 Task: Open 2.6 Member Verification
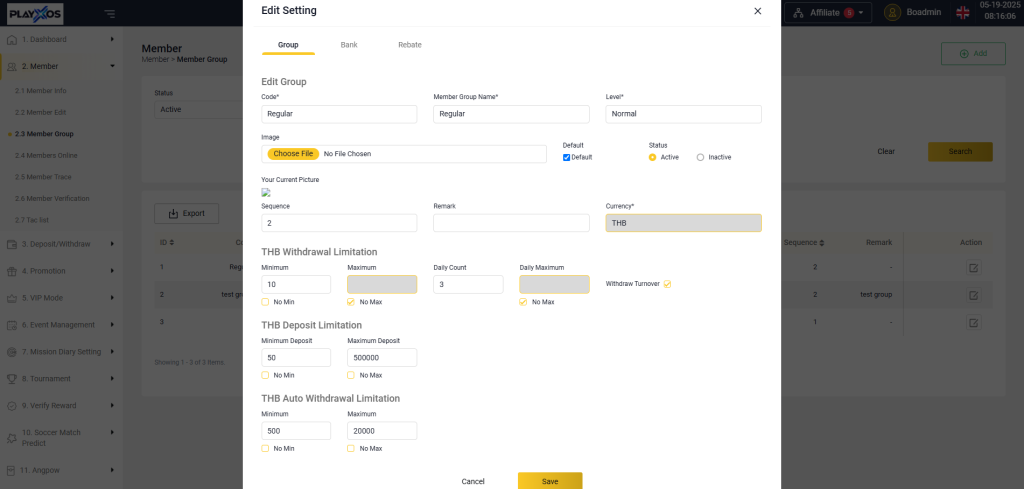(52, 198)
